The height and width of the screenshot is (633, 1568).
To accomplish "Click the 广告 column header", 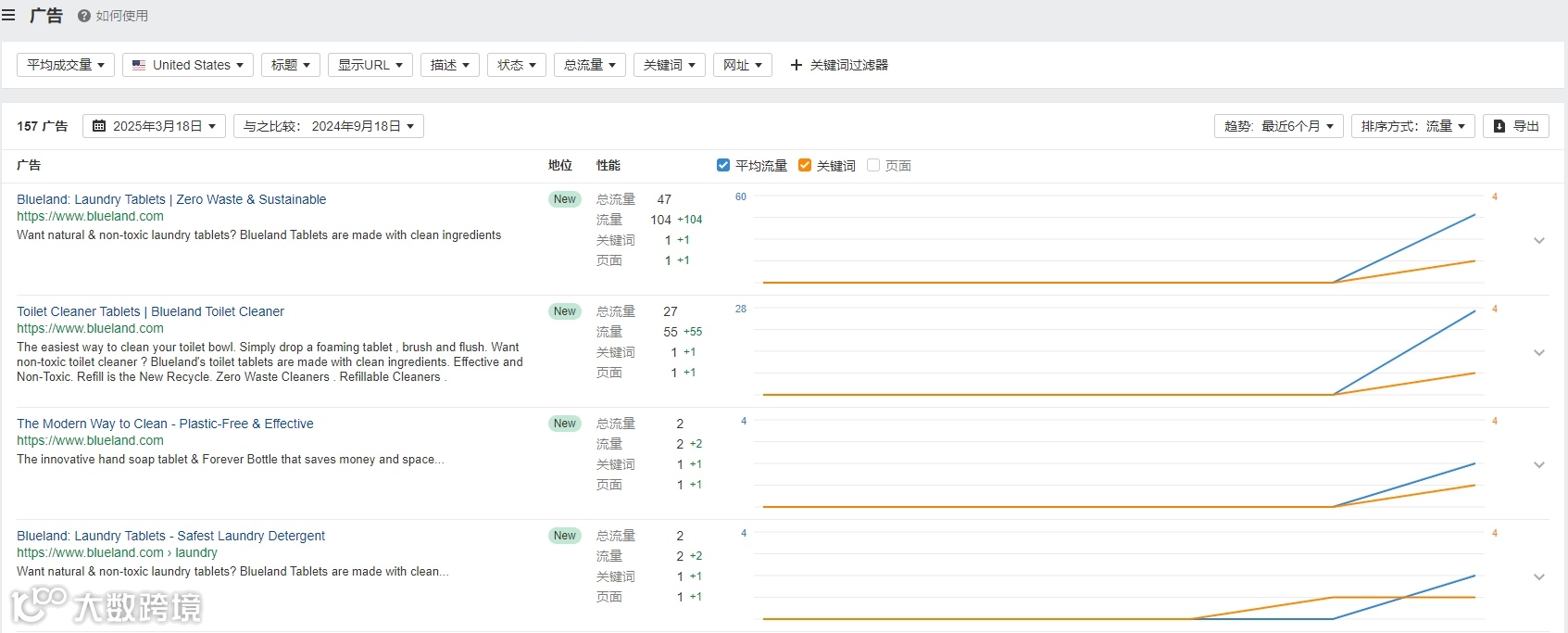I will [29, 165].
